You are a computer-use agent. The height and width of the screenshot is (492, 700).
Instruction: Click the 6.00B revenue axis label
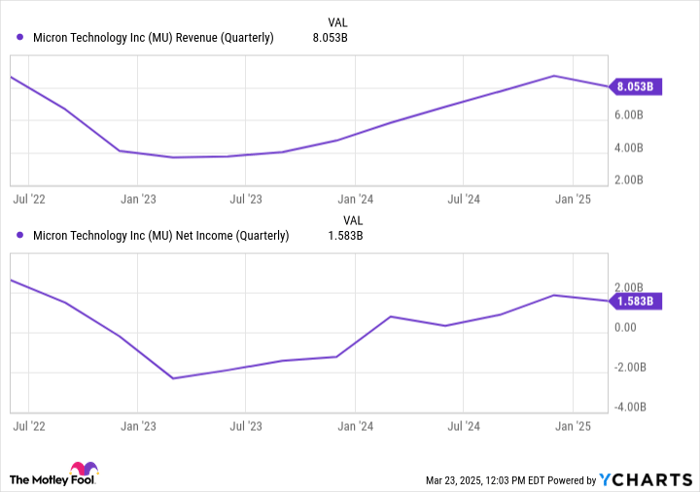629,115
